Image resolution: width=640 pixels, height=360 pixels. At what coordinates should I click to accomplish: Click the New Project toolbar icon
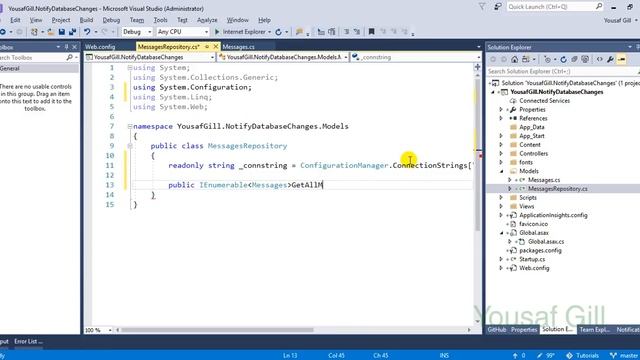34,31
